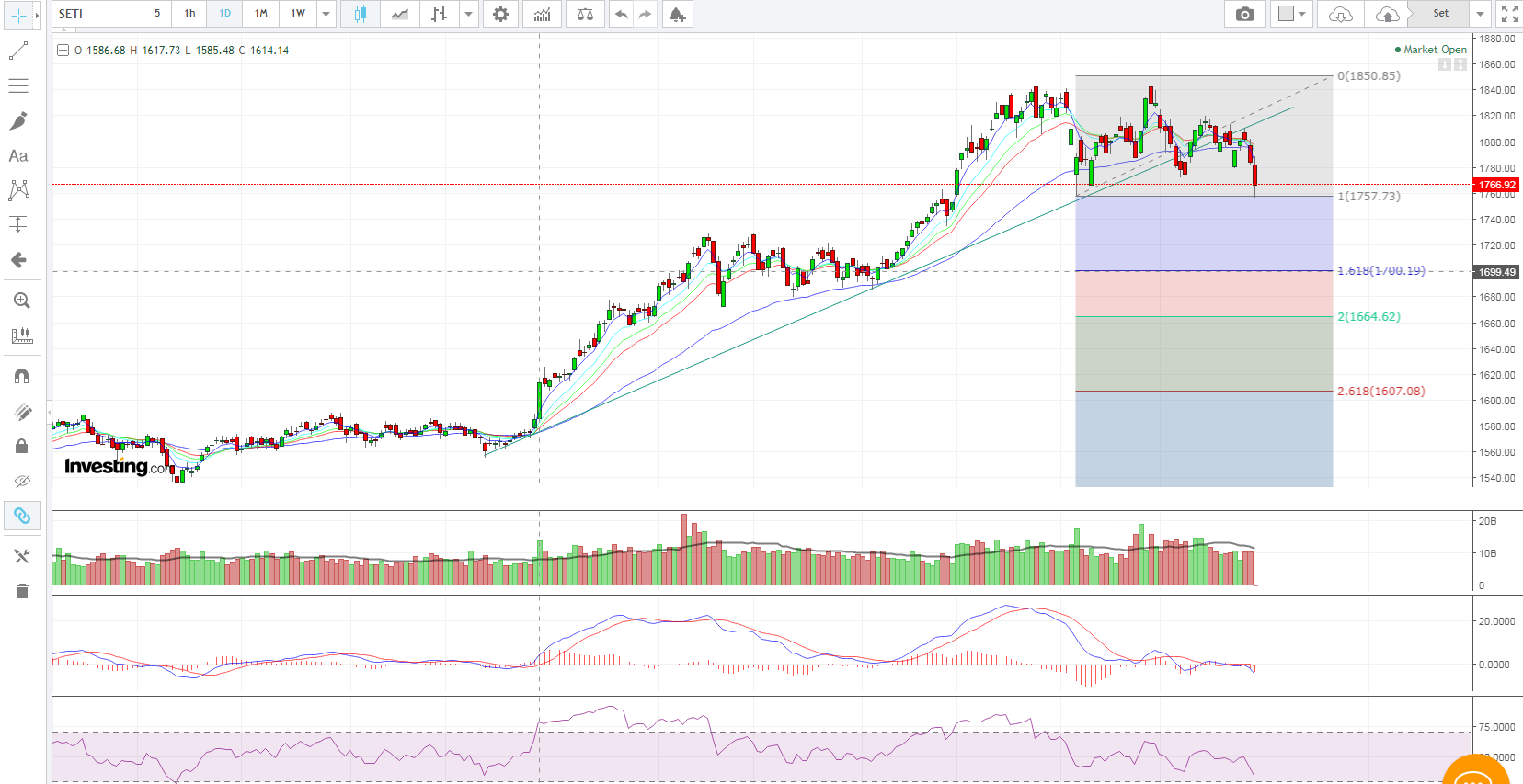The image size is (1523, 784).
Task: Click the 1.618(1700.19) Fibonacci level label
Action: pos(1380,270)
